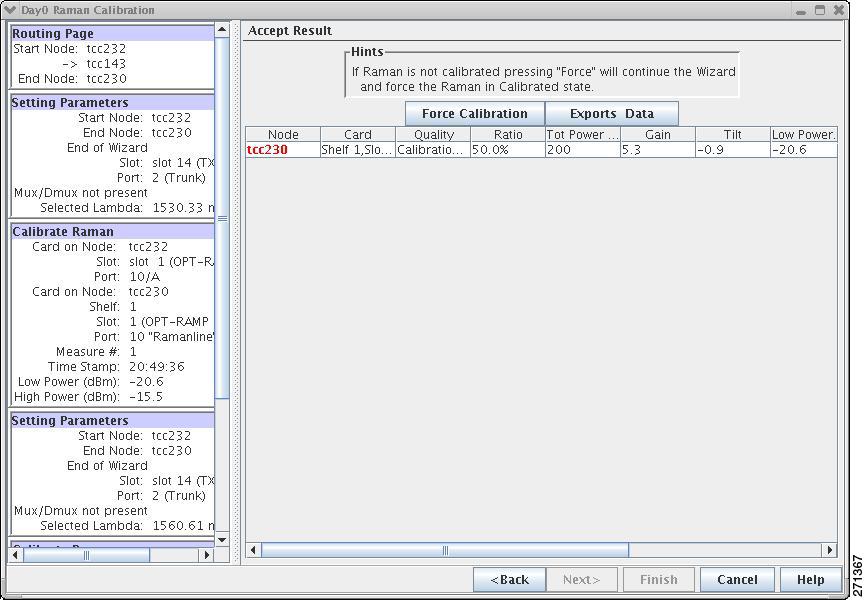This screenshot has width=865, height=600.
Task: Click the Calibrate Raman section header
Action: pos(113,232)
